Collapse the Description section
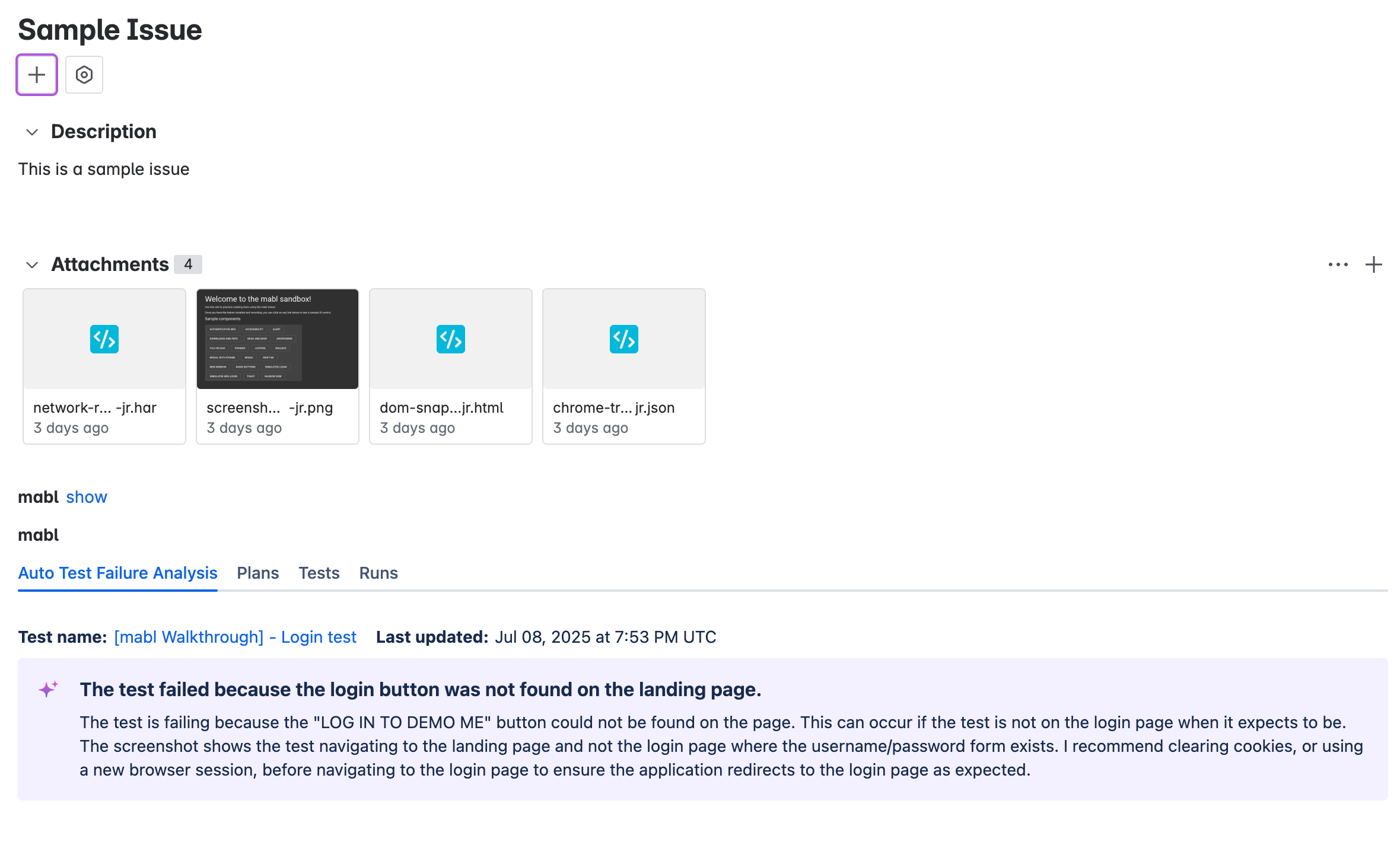The width and height of the screenshot is (1400, 842). point(33,132)
